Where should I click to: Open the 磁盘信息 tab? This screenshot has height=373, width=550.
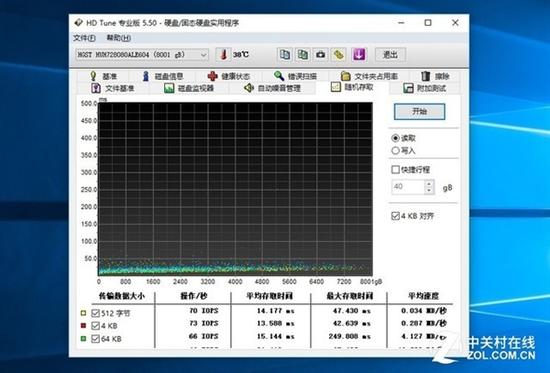tap(163, 76)
